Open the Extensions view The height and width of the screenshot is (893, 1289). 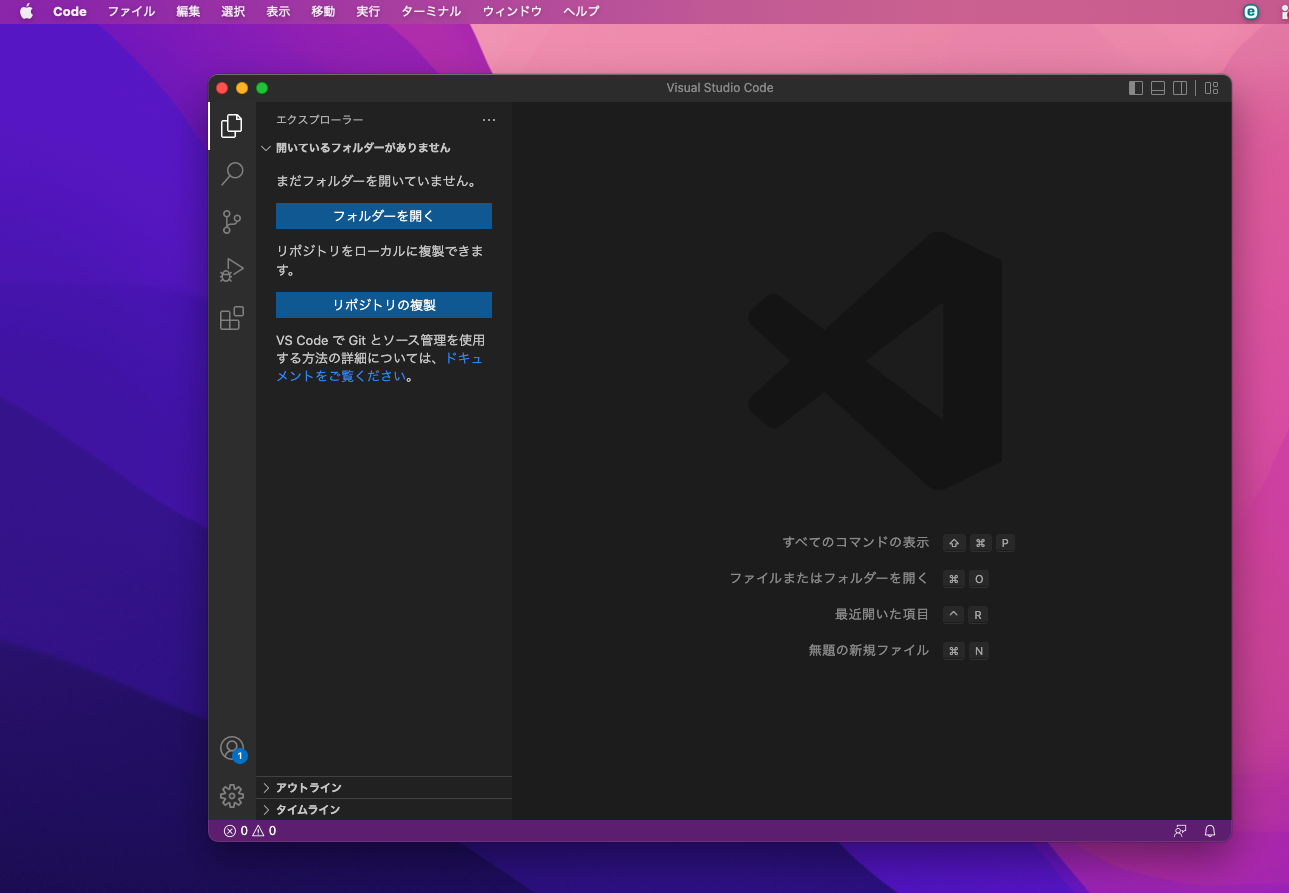(232, 318)
